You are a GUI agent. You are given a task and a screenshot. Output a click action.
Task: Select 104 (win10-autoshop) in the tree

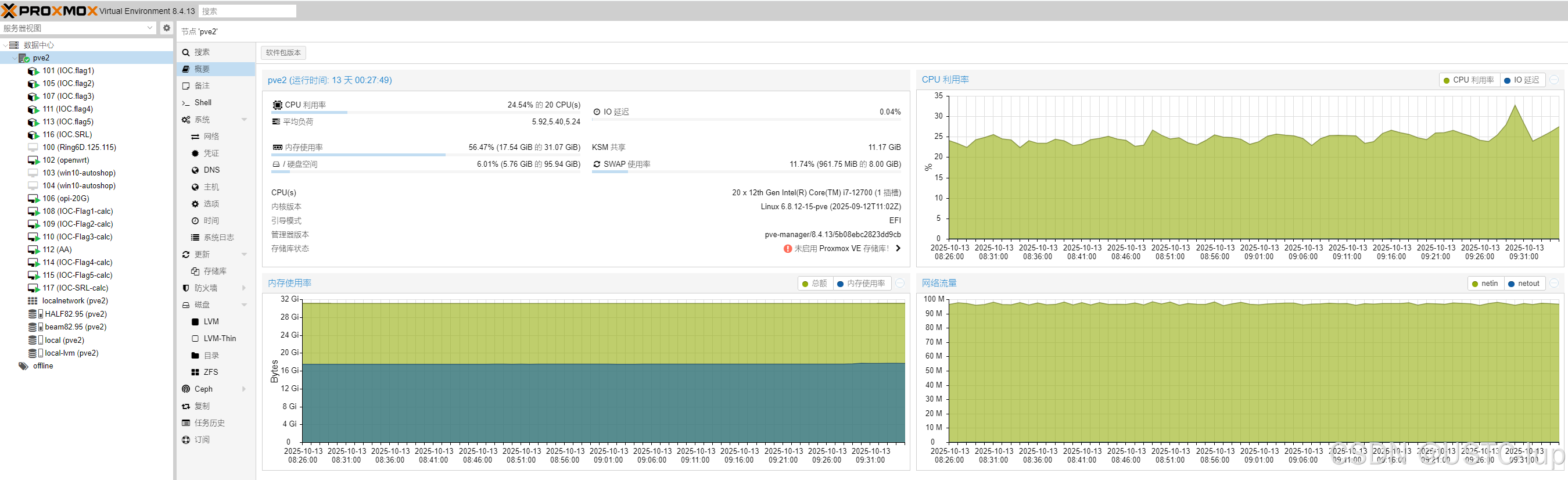coord(79,186)
